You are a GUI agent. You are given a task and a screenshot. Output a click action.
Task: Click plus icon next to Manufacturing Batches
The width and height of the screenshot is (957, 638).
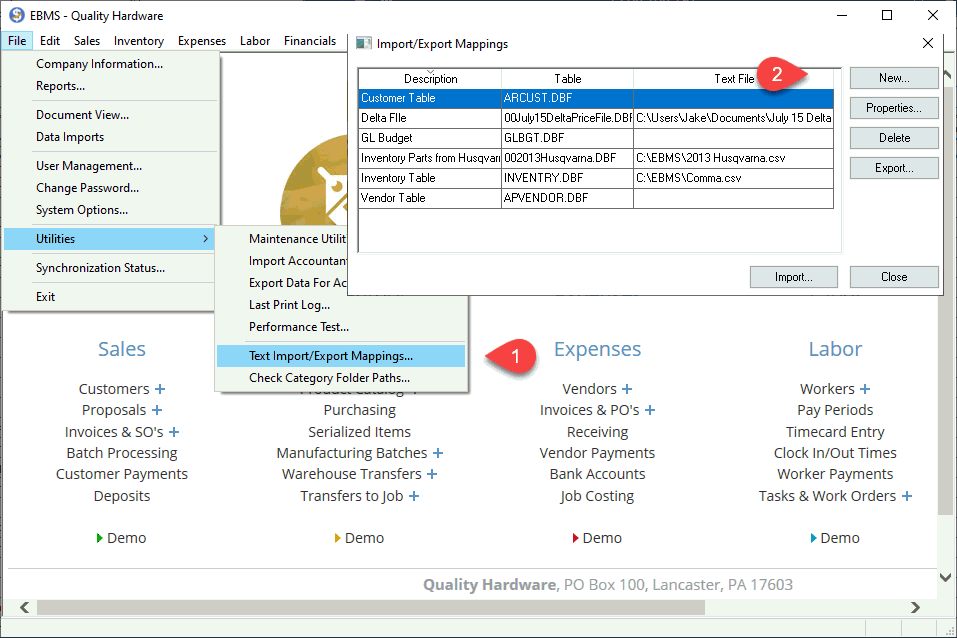click(438, 453)
